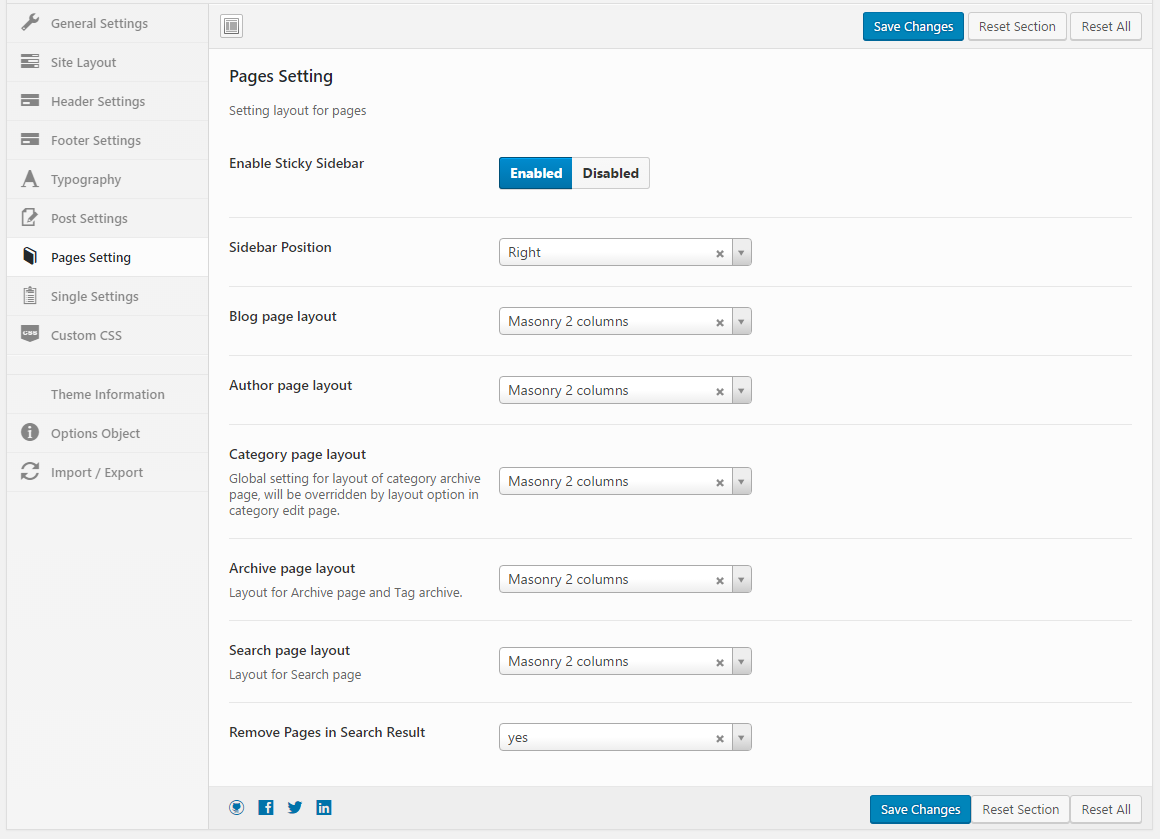Click the expand-all-sections icon in top bar

[231, 27]
